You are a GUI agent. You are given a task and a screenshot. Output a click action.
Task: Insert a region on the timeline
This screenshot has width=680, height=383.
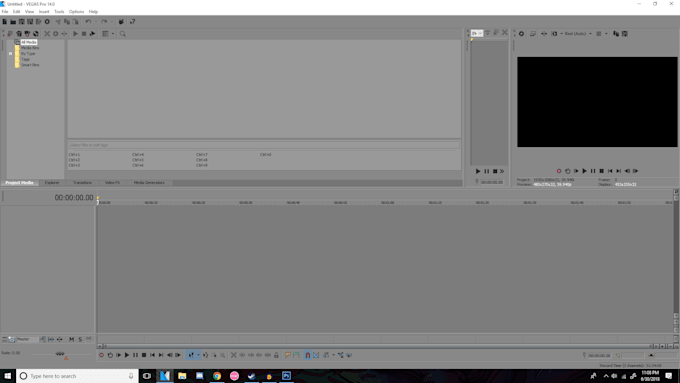[x=296, y=355]
